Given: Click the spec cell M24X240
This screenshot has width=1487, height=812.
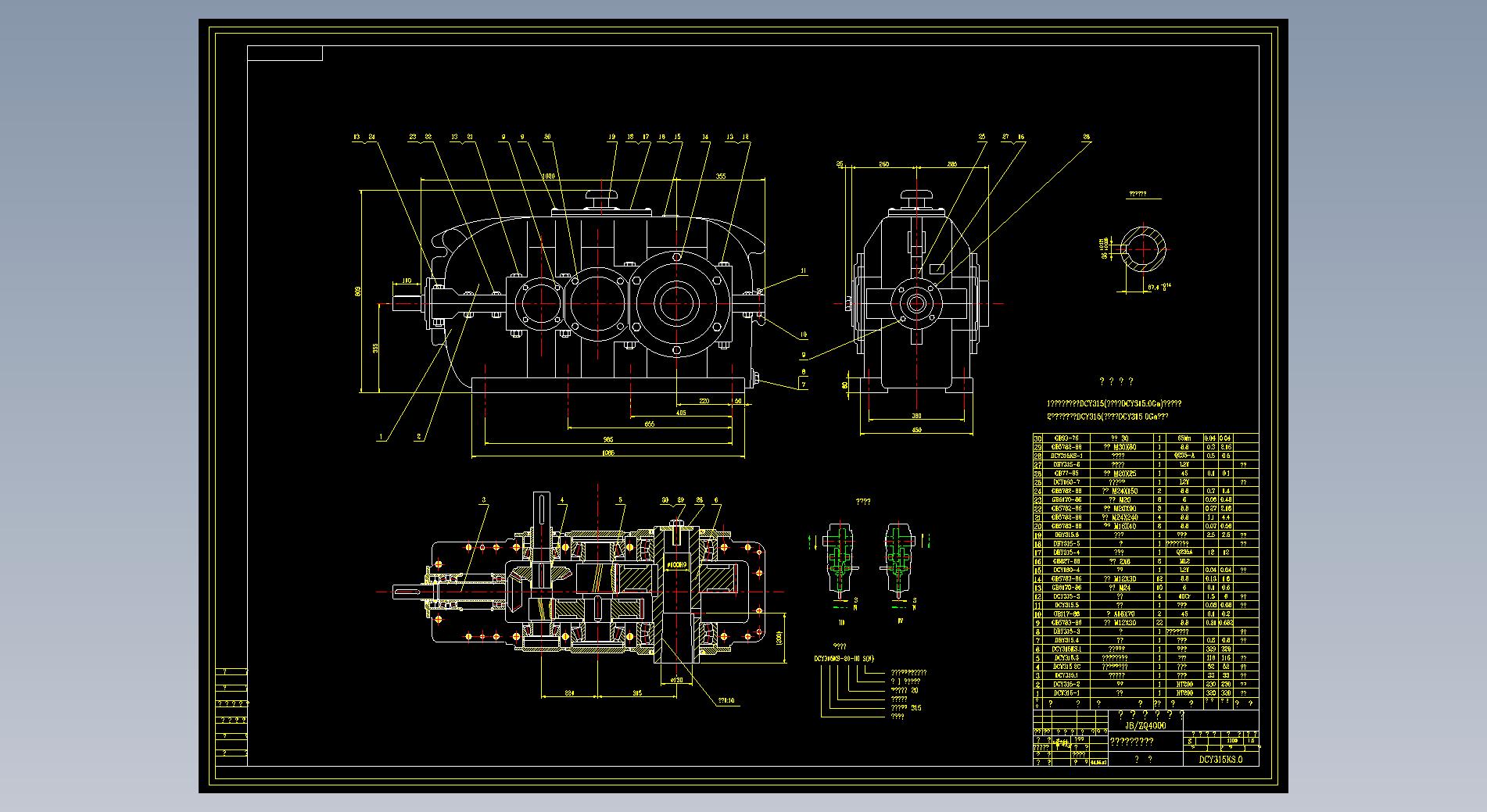Looking at the screenshot, I should (x=1124, y=517).
